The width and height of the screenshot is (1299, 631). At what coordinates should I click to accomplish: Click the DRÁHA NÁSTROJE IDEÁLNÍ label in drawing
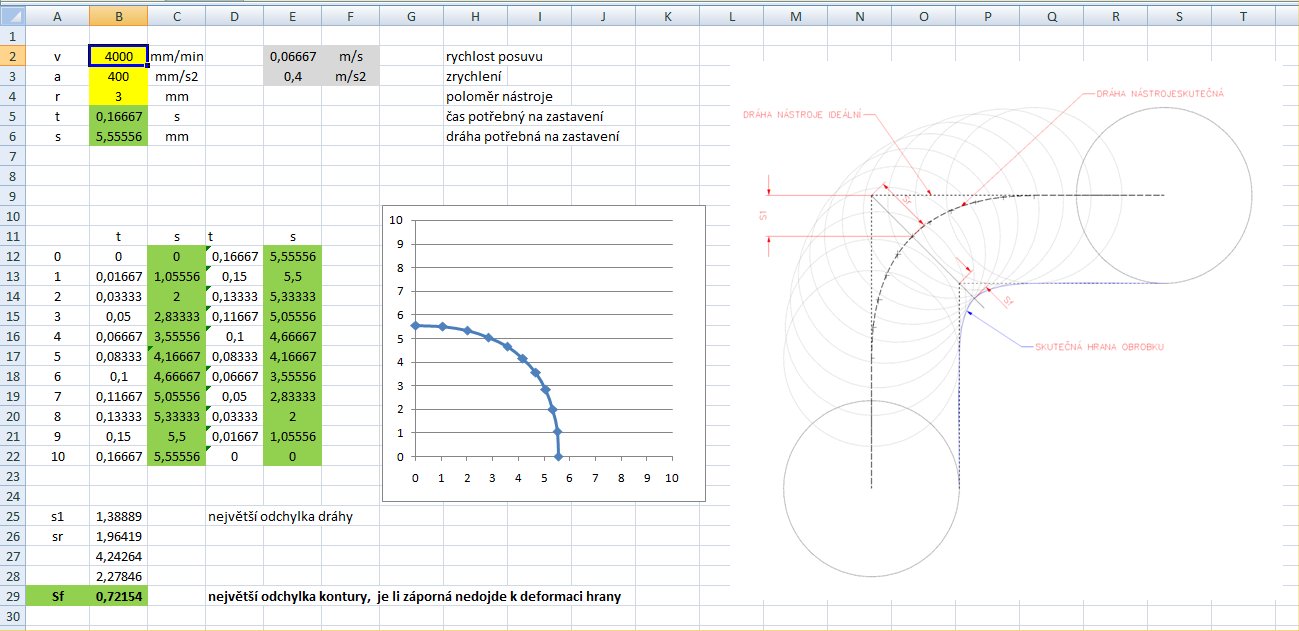tap(801, 115)
